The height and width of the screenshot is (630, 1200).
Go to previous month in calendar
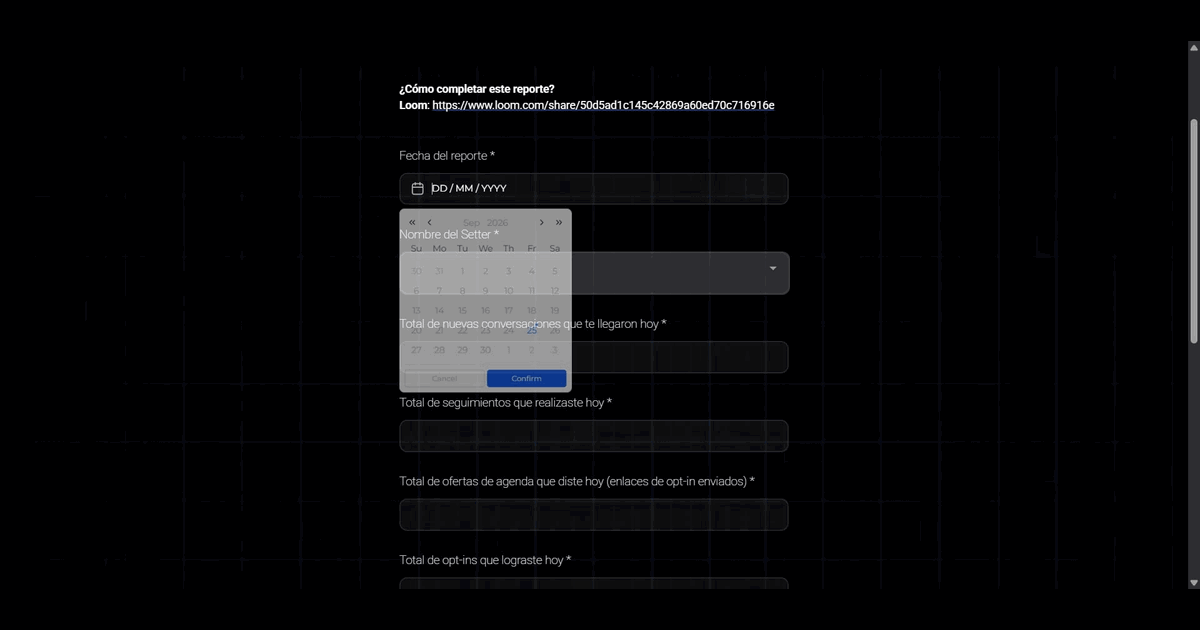429,222
